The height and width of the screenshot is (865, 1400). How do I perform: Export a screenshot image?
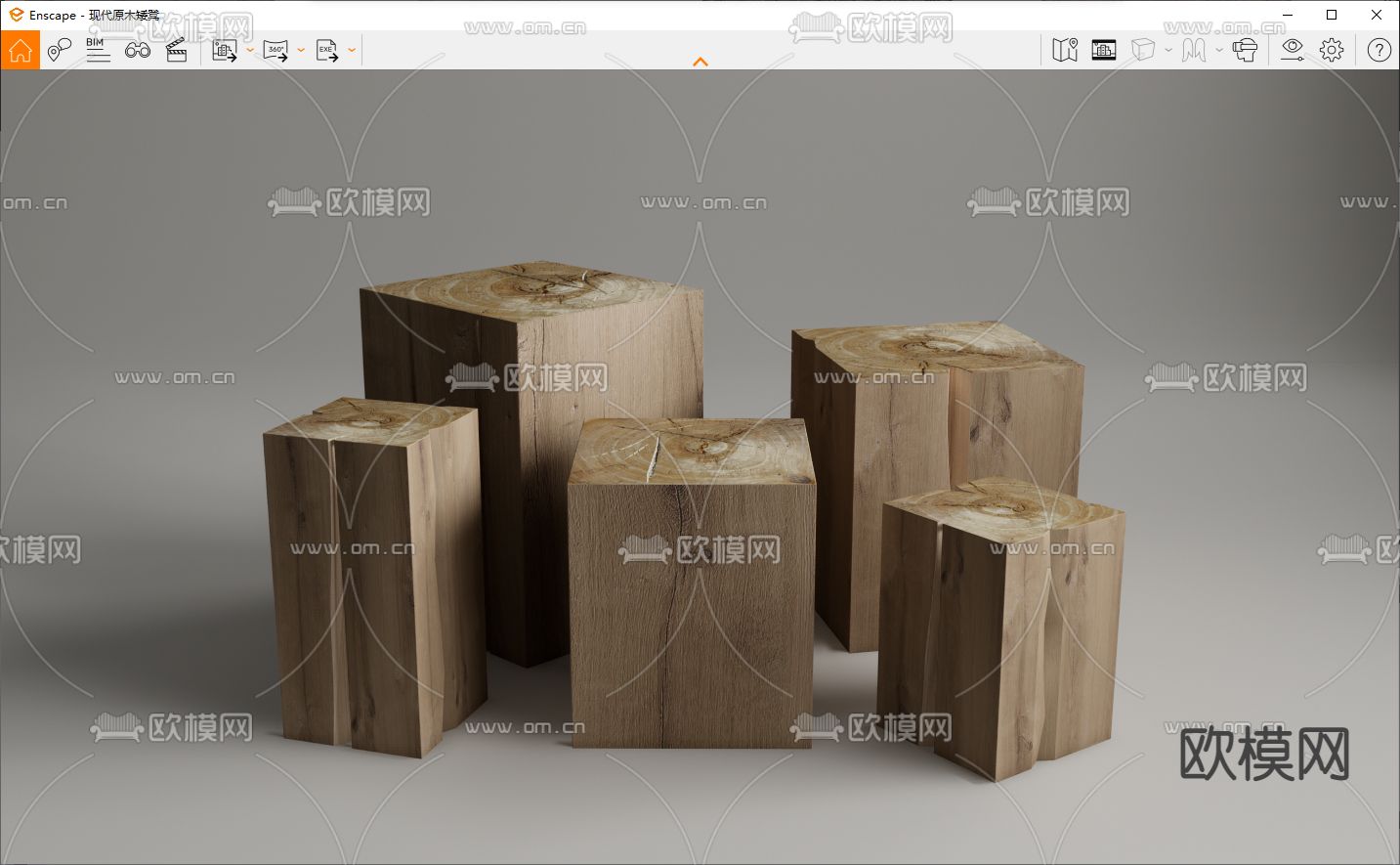[x=225, y=50]
